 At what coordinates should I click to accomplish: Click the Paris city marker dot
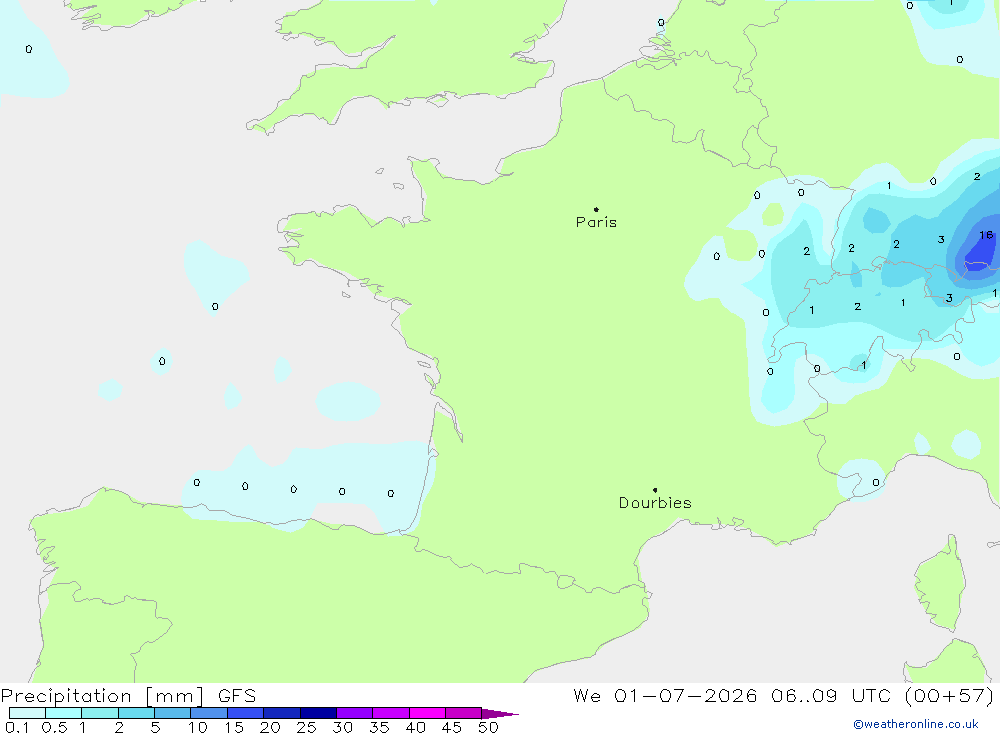[x=596, y=209]
